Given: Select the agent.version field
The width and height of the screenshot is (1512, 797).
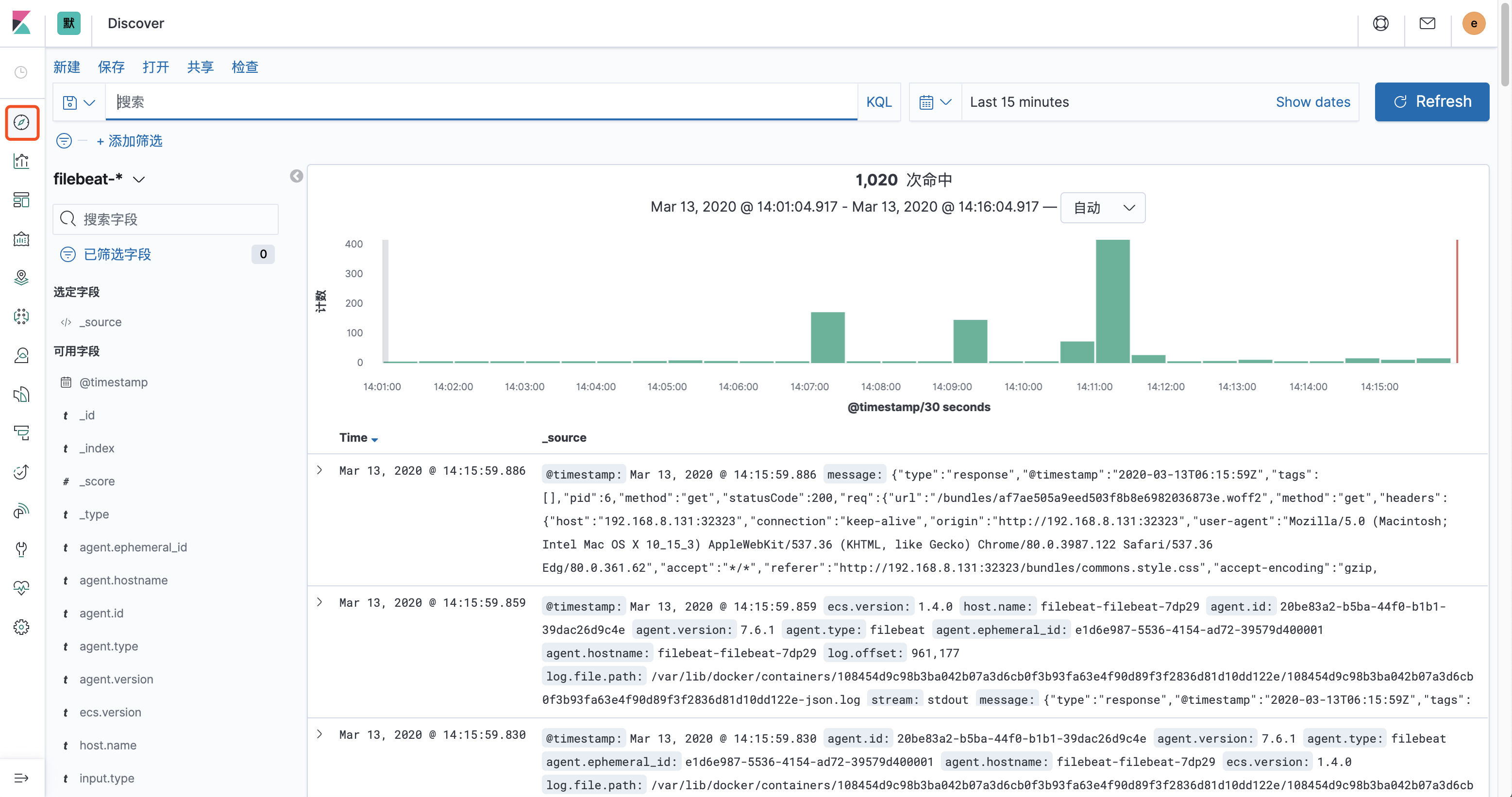Looking at the screenshot, I should pyautogui.click(x=116, y=679).
